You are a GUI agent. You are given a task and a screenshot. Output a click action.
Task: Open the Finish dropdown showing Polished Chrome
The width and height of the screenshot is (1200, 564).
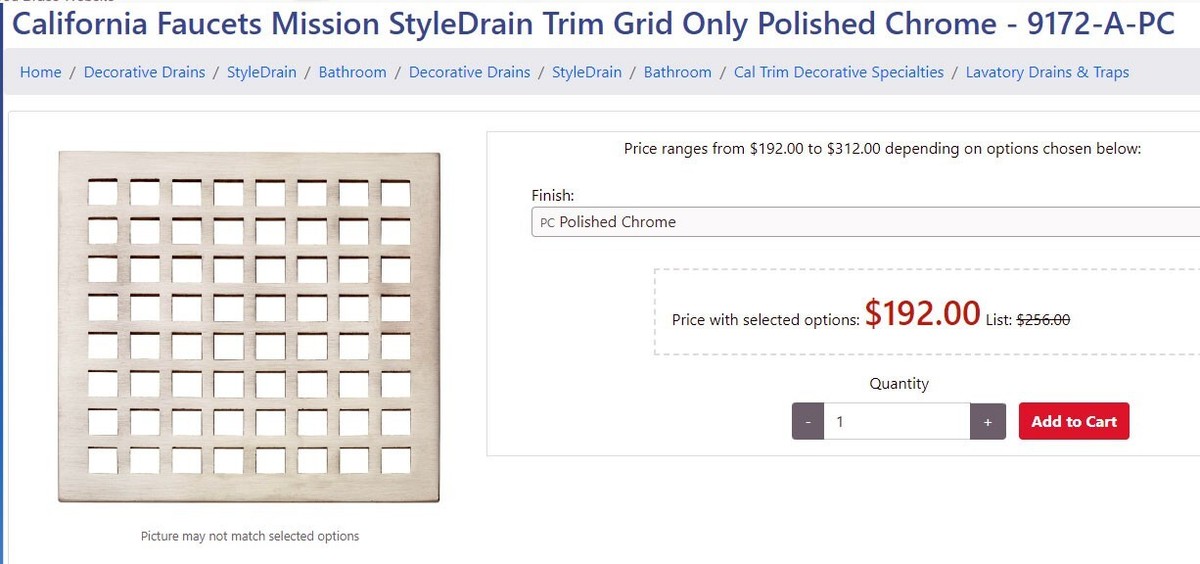tap(865, 222)
